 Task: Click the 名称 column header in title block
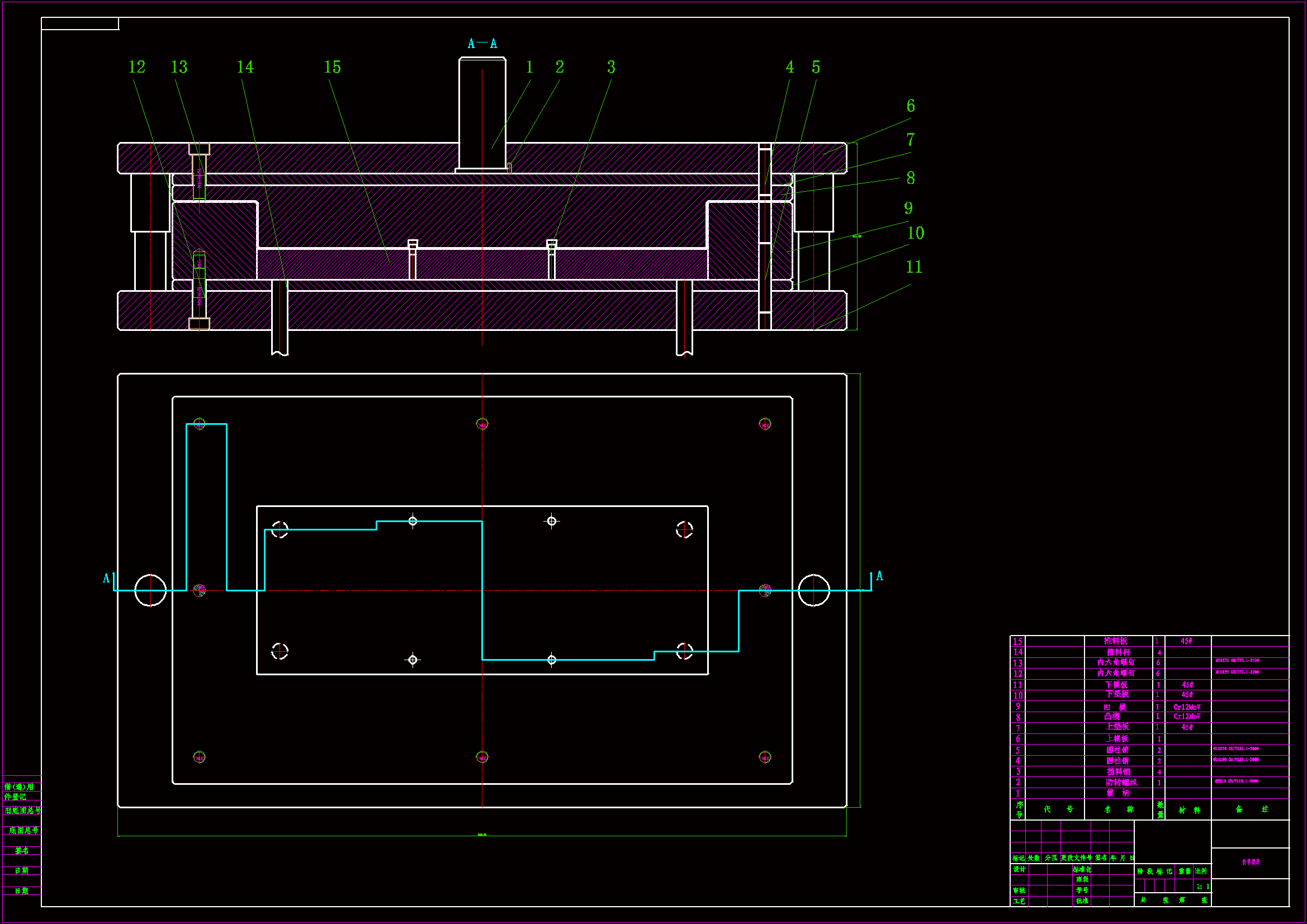(x=1118, y=809)
